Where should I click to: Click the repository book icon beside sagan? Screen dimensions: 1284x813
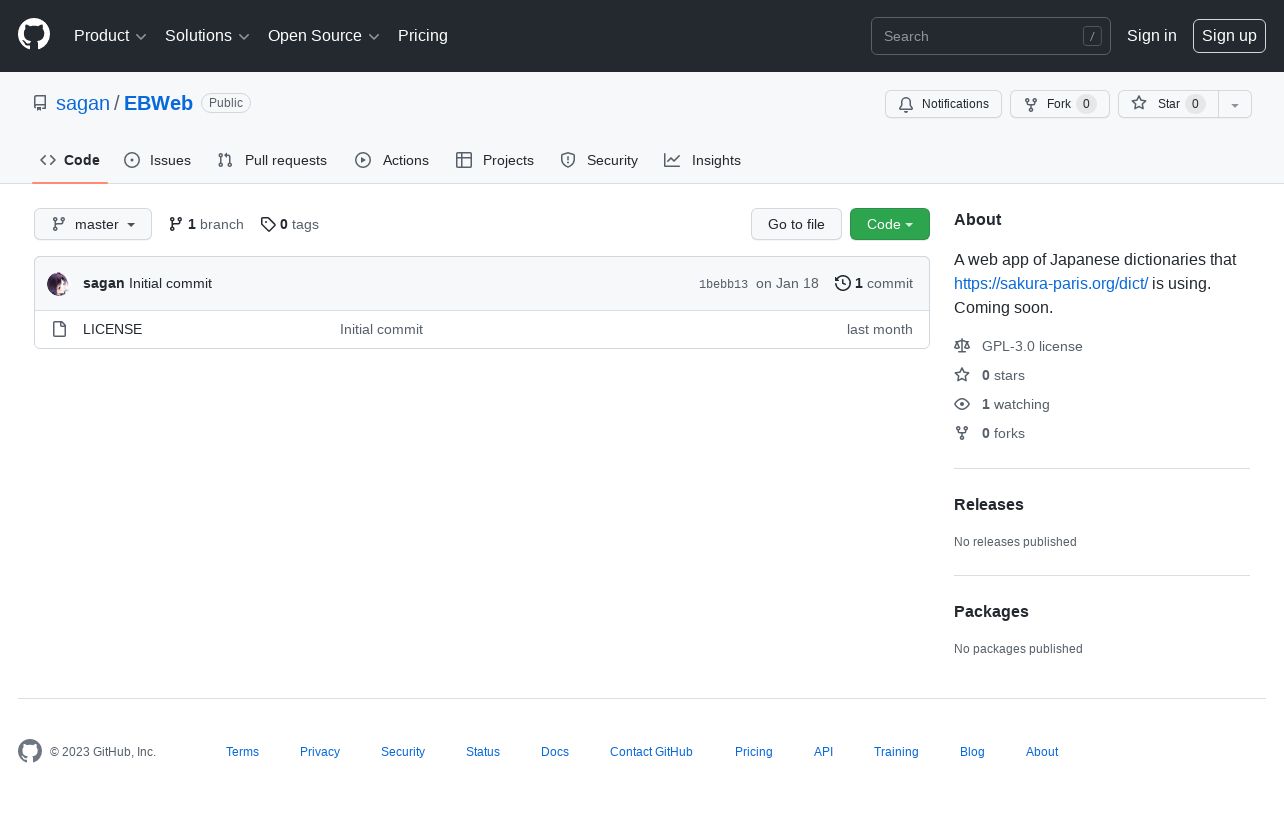(x=40, y=103)
